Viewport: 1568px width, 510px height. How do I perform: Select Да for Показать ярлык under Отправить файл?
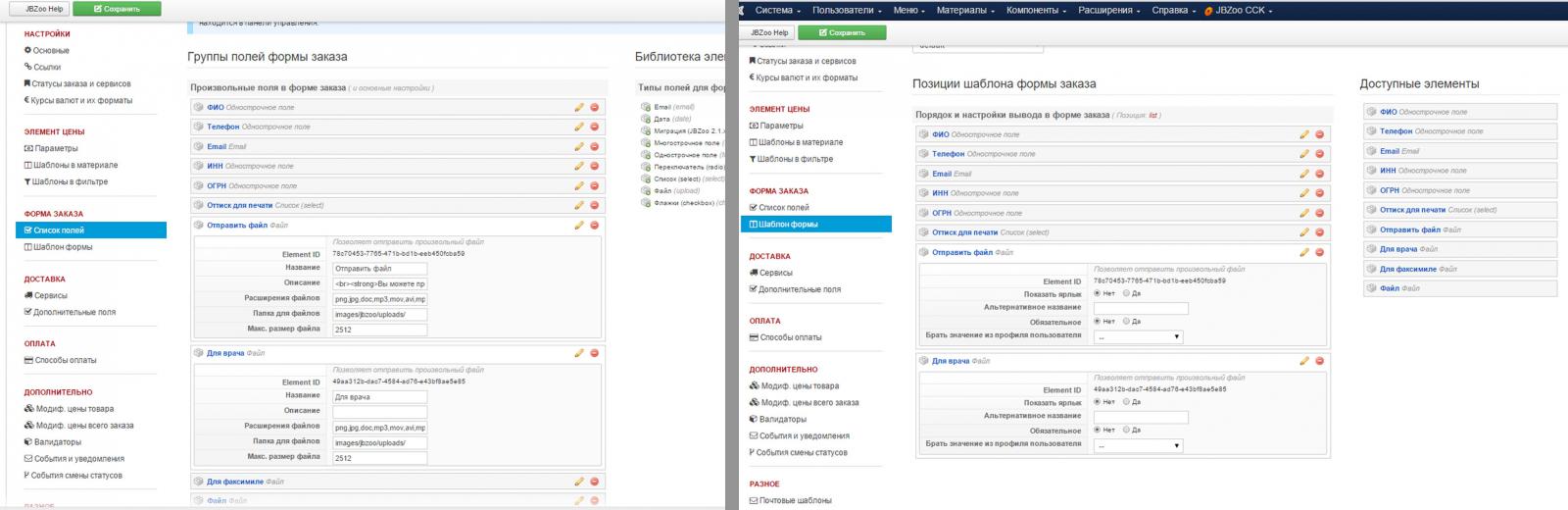coord(1127,293)
